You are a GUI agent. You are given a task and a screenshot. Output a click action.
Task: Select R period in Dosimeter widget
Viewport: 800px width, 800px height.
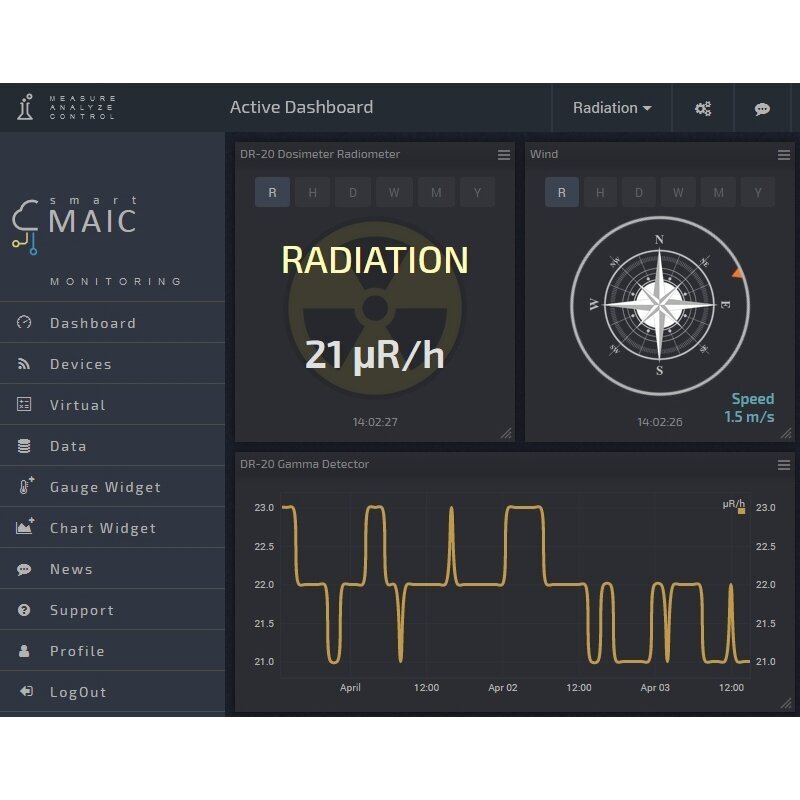pyautogui.click(x=272, y=192)
